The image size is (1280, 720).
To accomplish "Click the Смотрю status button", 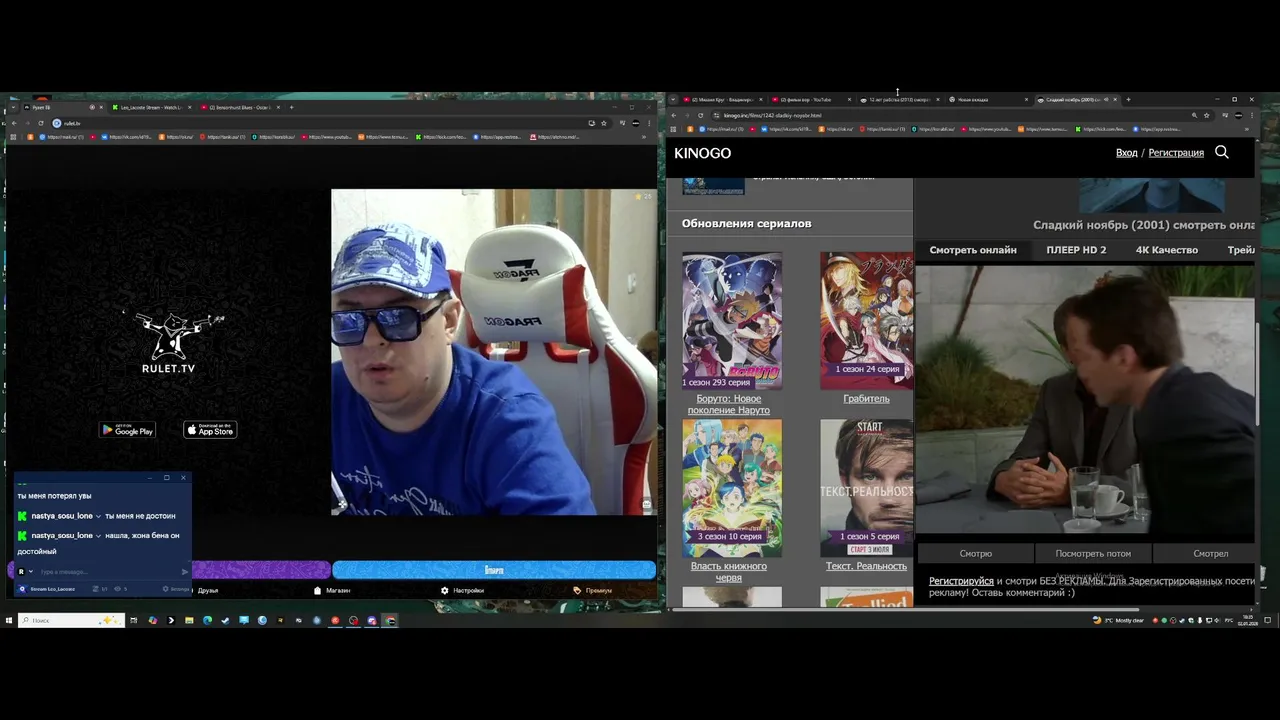I will [976, 553].
